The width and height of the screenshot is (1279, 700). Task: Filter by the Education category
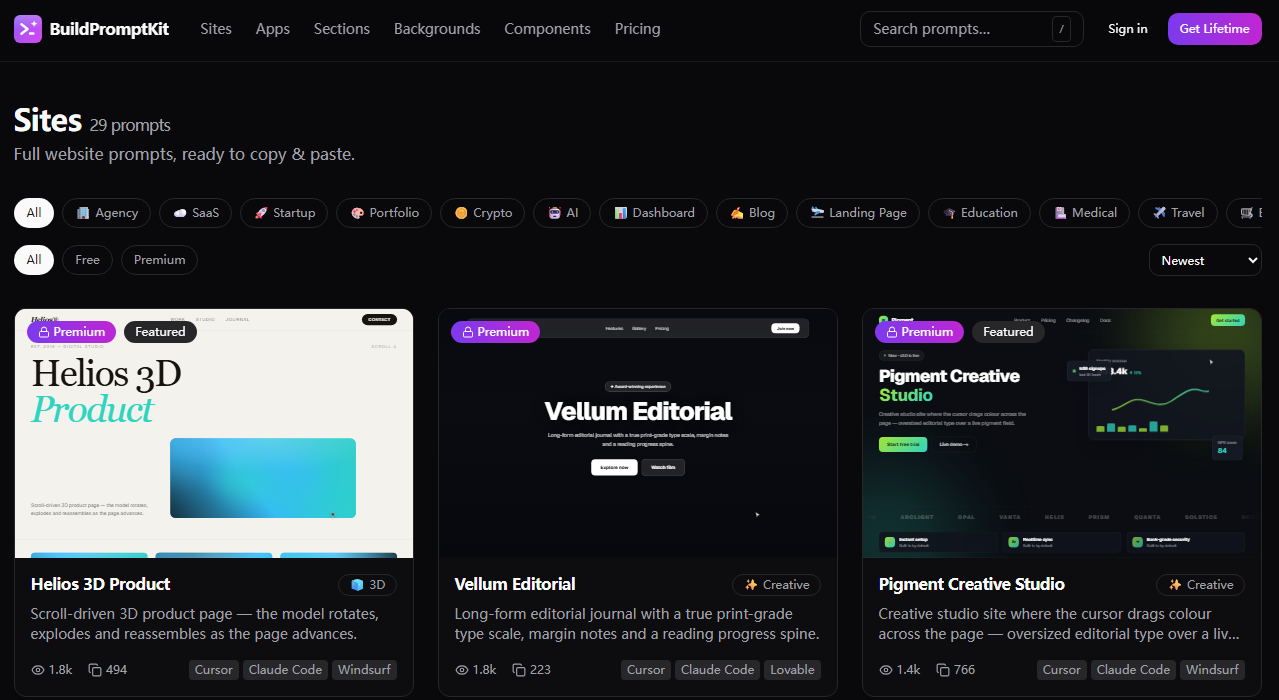pyautogui.click(x=980, y=213)
